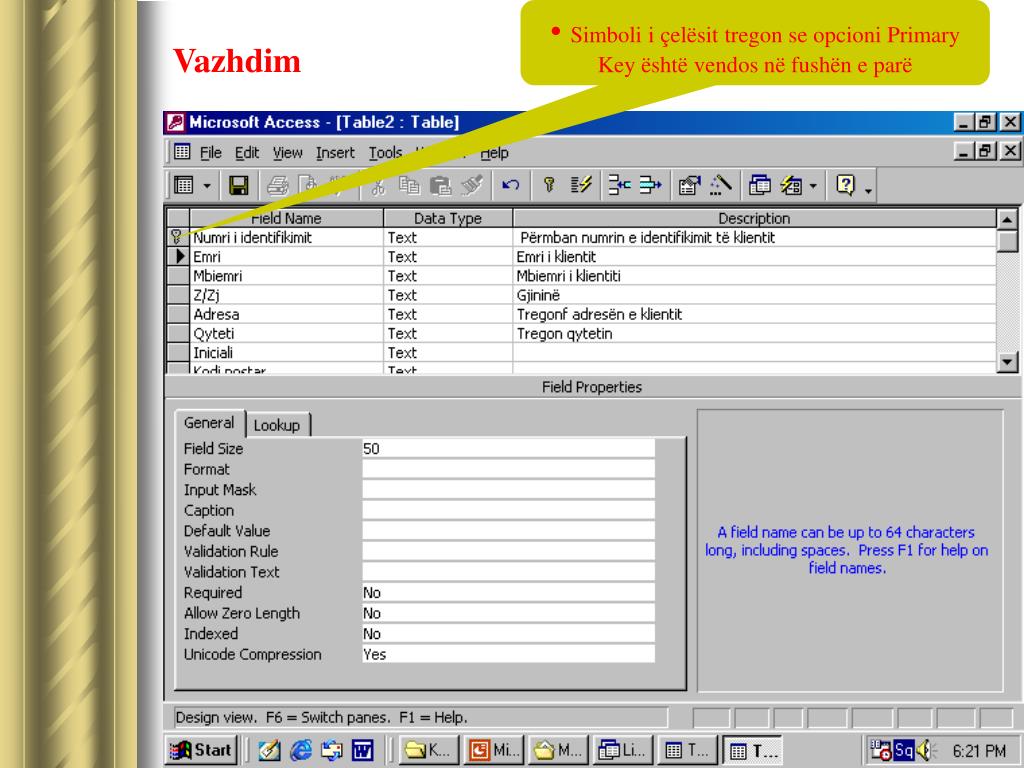Expand the New Object dropdown arrow
This screenshot has width=1024, height=768.
coord(813,186)
